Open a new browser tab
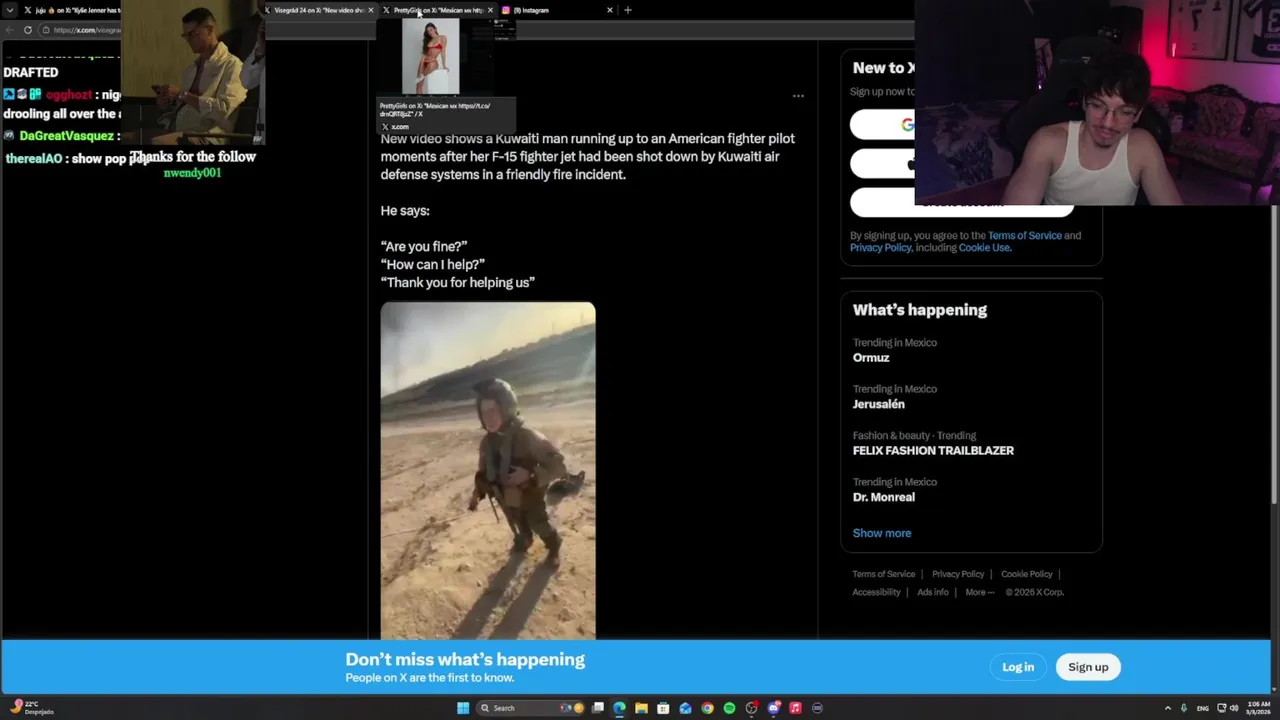 628,10
